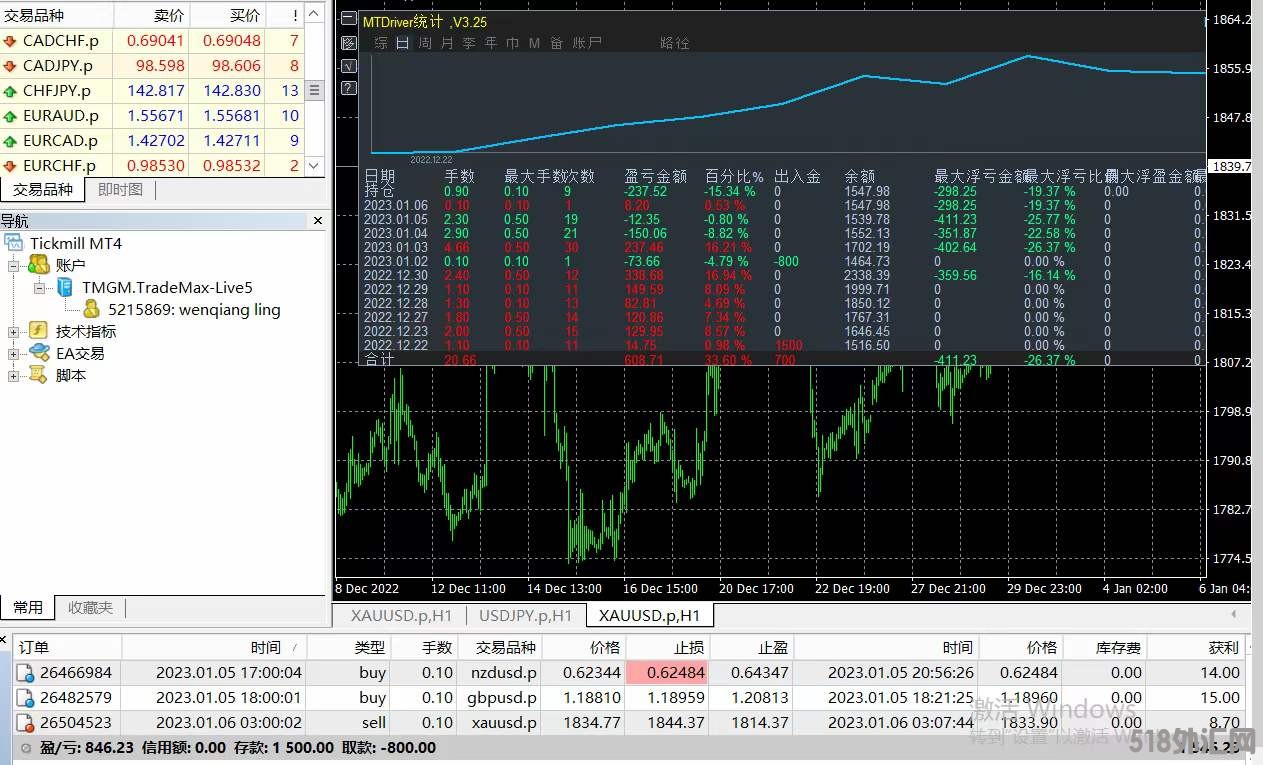Click the green up-arrow beside CHFJPY.p
1263x765 pixels.
(x=11, y=91)
